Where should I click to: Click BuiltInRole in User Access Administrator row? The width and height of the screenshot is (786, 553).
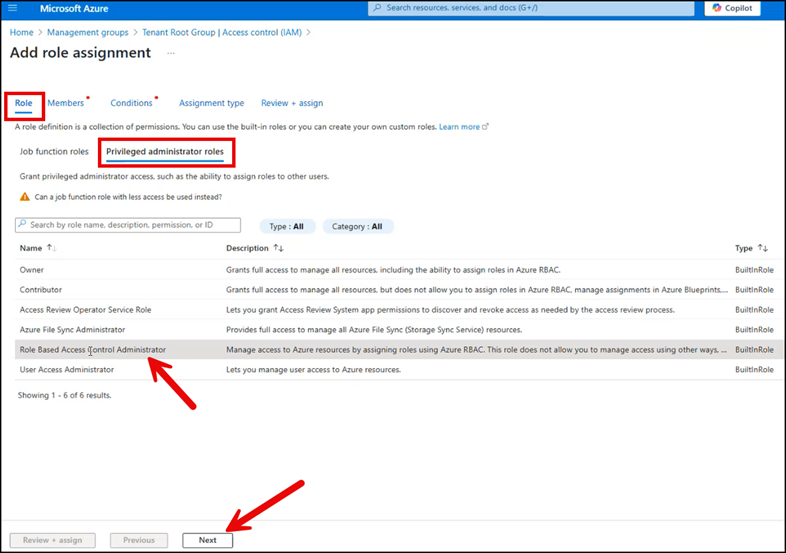click(754, 370)
